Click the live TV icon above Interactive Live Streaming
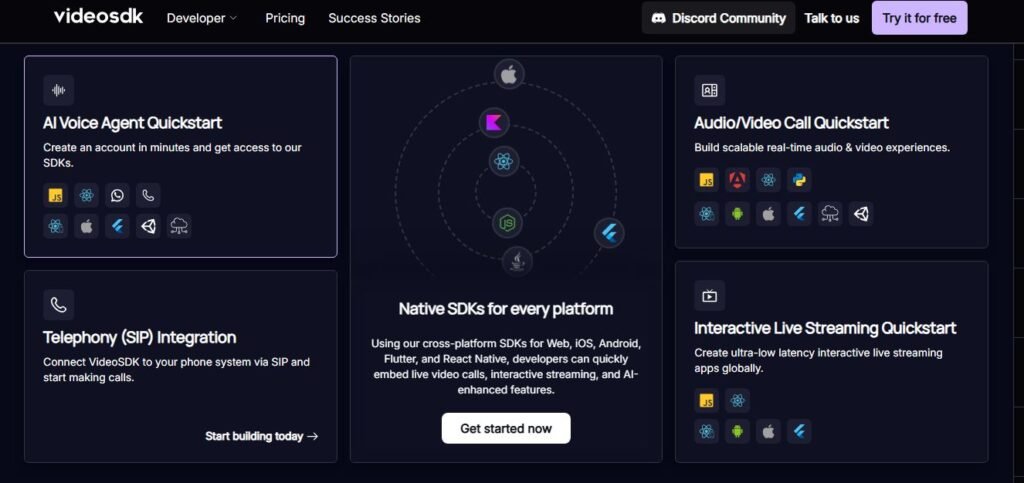The image size is (1024, 483). (709, 295)
